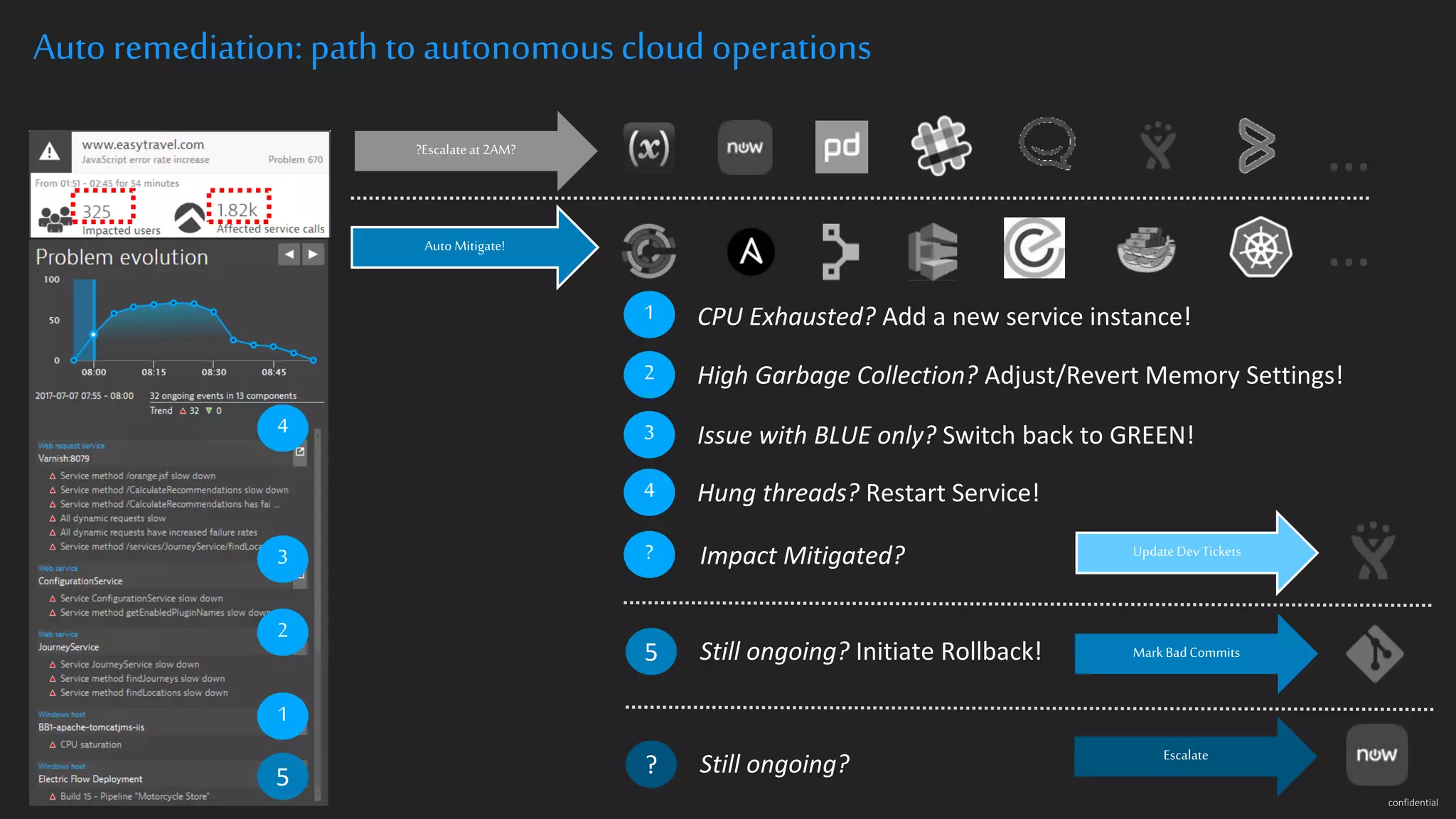
Task: Click the Chef circular logo icon
Action: click(x=649, y=251)
